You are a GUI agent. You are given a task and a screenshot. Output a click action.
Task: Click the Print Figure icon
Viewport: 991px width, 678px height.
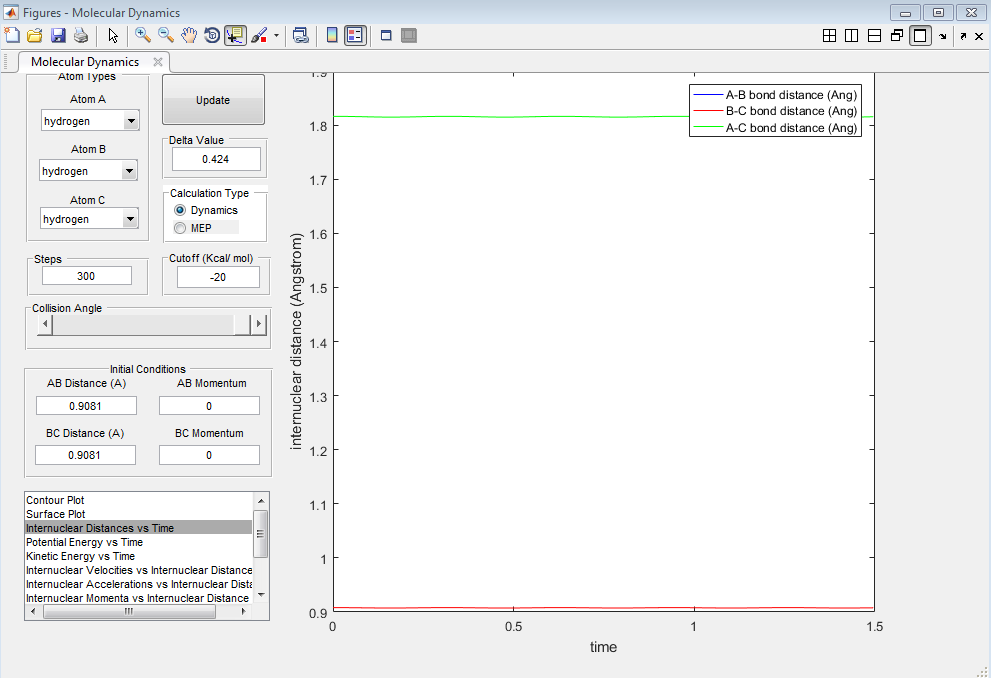coord(81,35)
